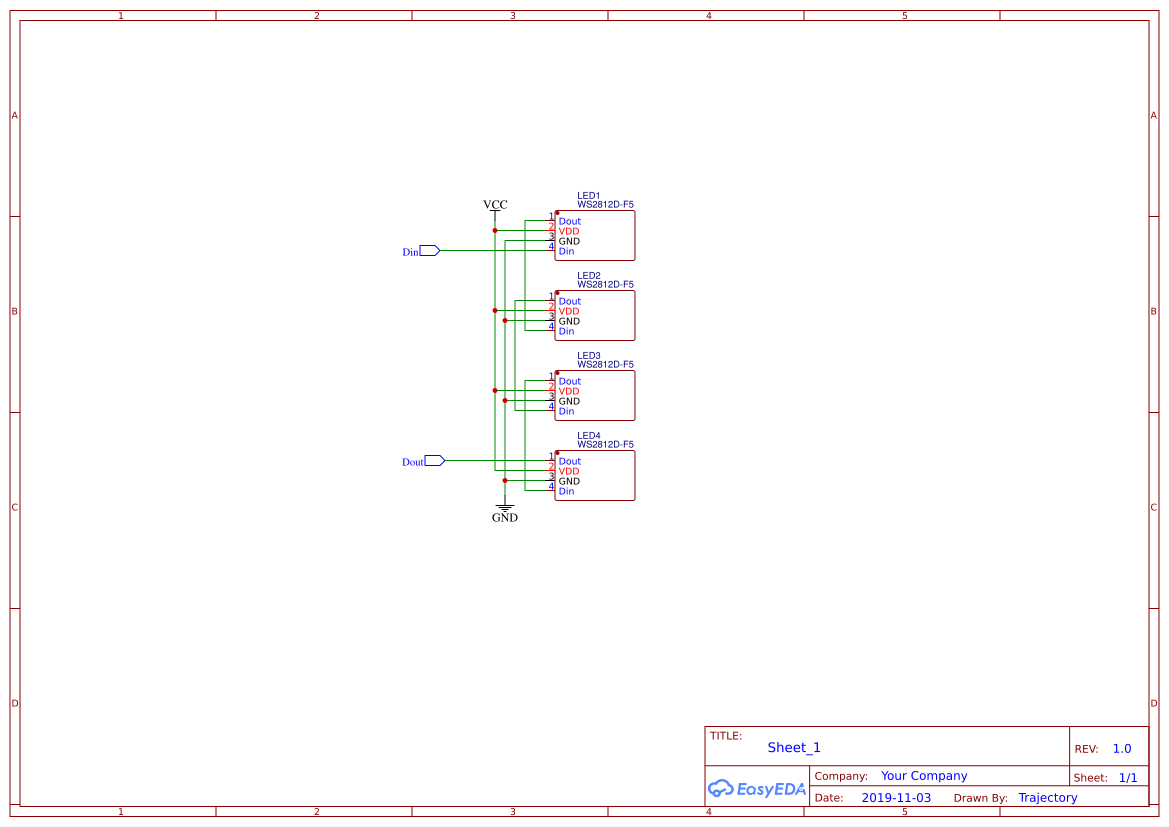Screen dimensions: 1169x827
Task: Click the Din netport arrow symbol
Action: pos(428,251)
